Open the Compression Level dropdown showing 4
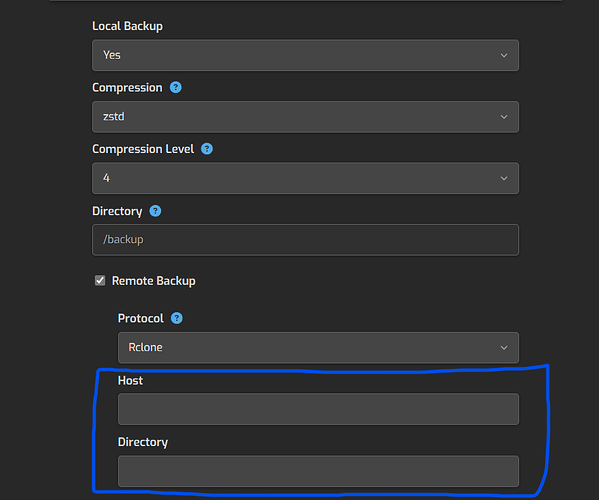 click(305, 178)
